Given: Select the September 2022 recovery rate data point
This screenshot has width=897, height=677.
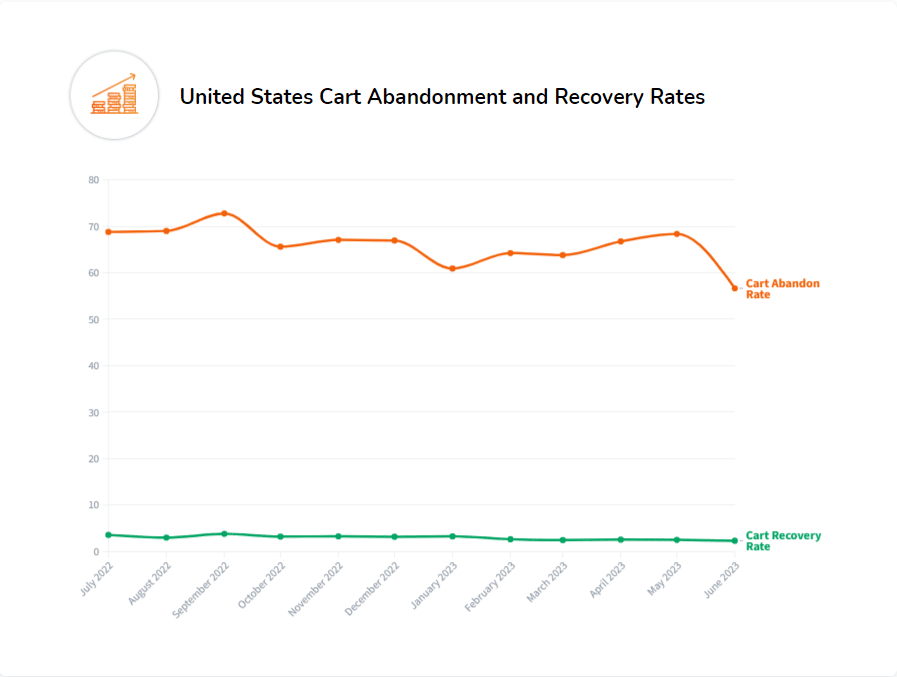Looking at the screenshot, I should coord(224,534).
